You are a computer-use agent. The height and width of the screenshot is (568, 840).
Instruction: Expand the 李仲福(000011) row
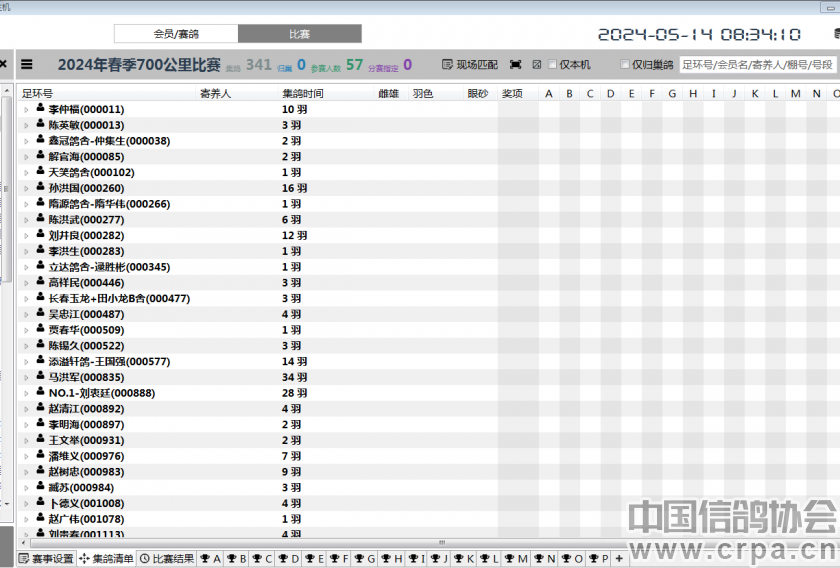pyautogui.click(x=26, y=110)
